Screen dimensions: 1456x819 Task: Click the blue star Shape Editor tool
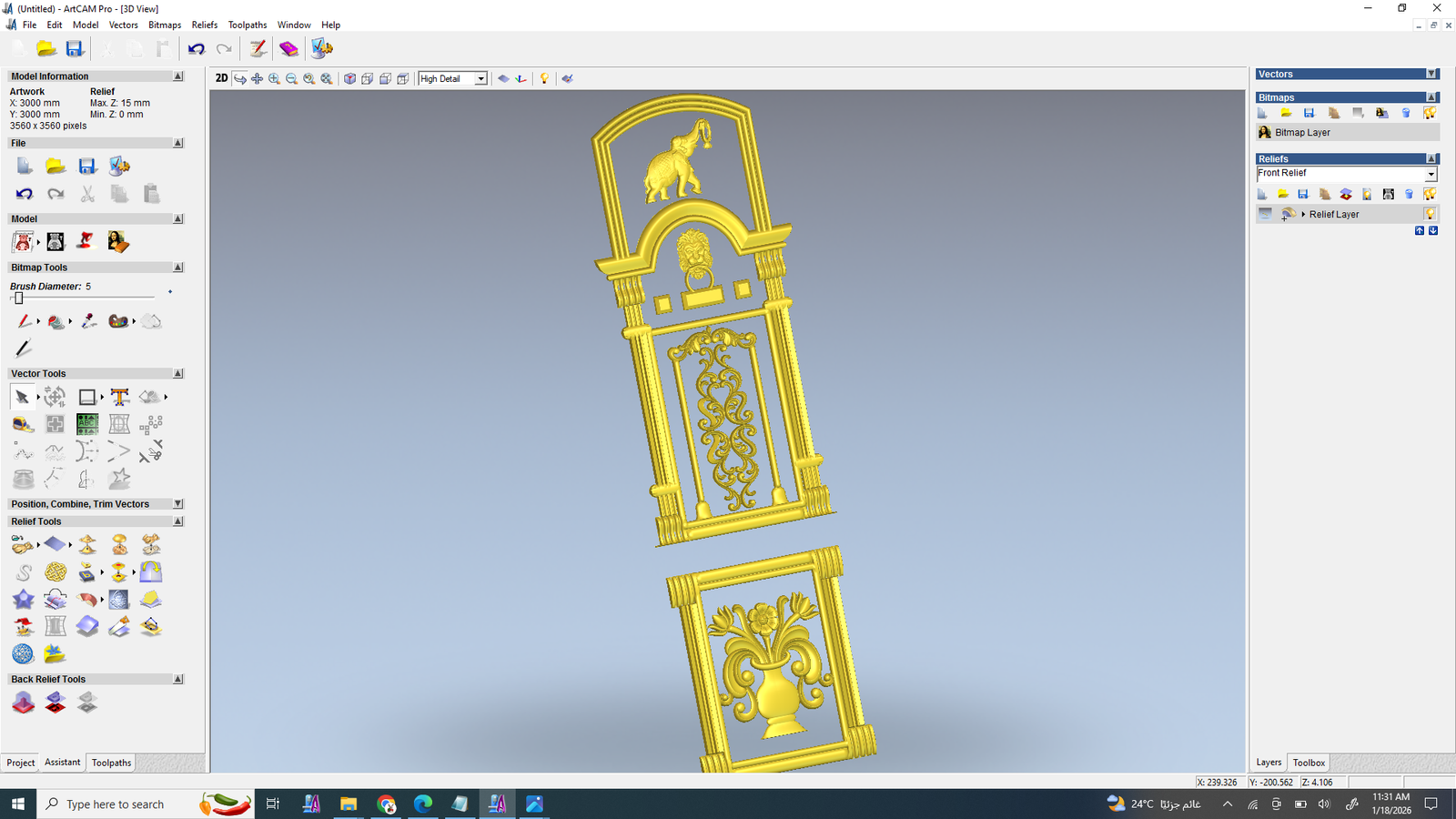(x=23, y=600)
